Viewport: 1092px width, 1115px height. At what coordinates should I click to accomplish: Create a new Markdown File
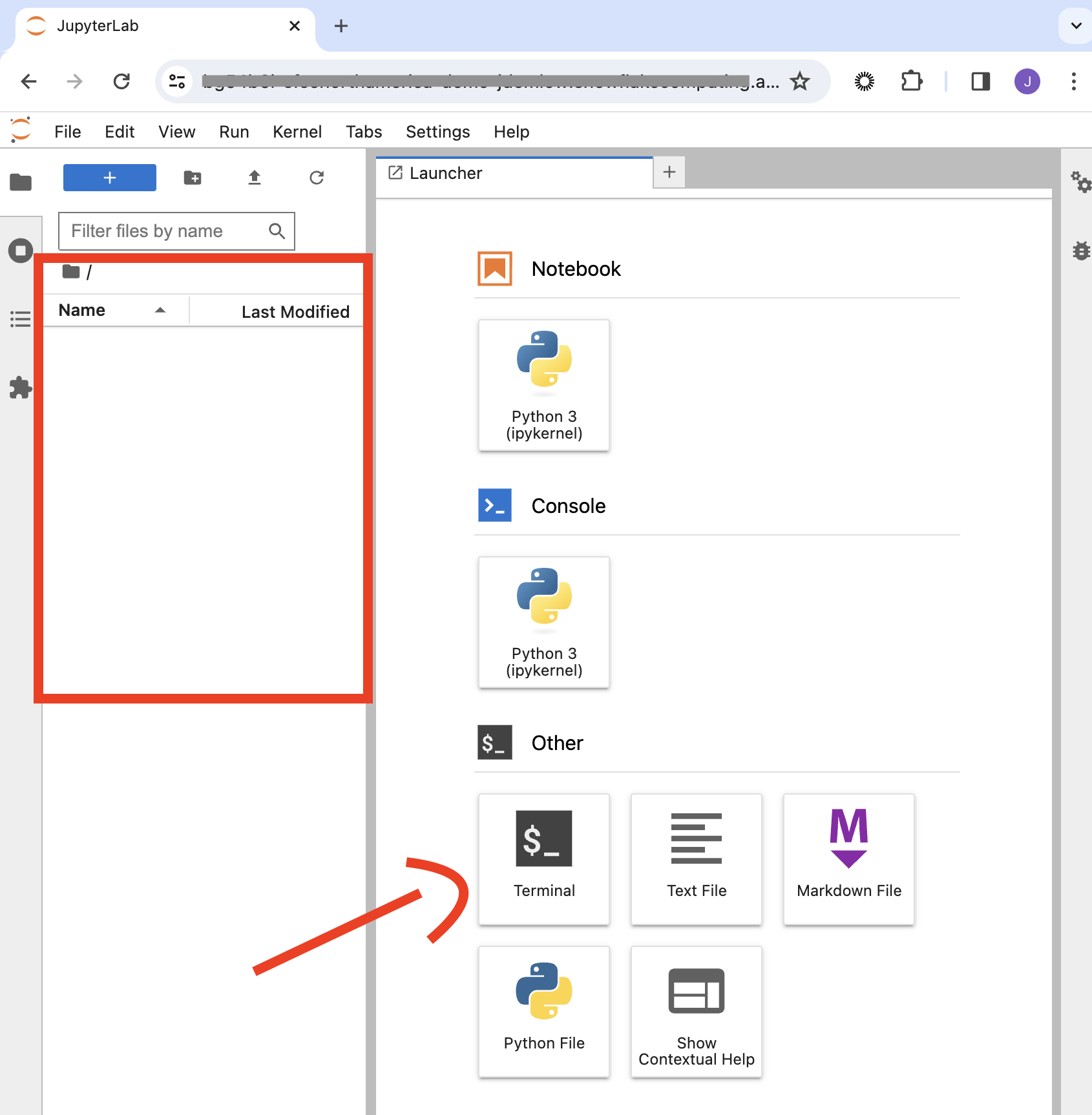848,859
